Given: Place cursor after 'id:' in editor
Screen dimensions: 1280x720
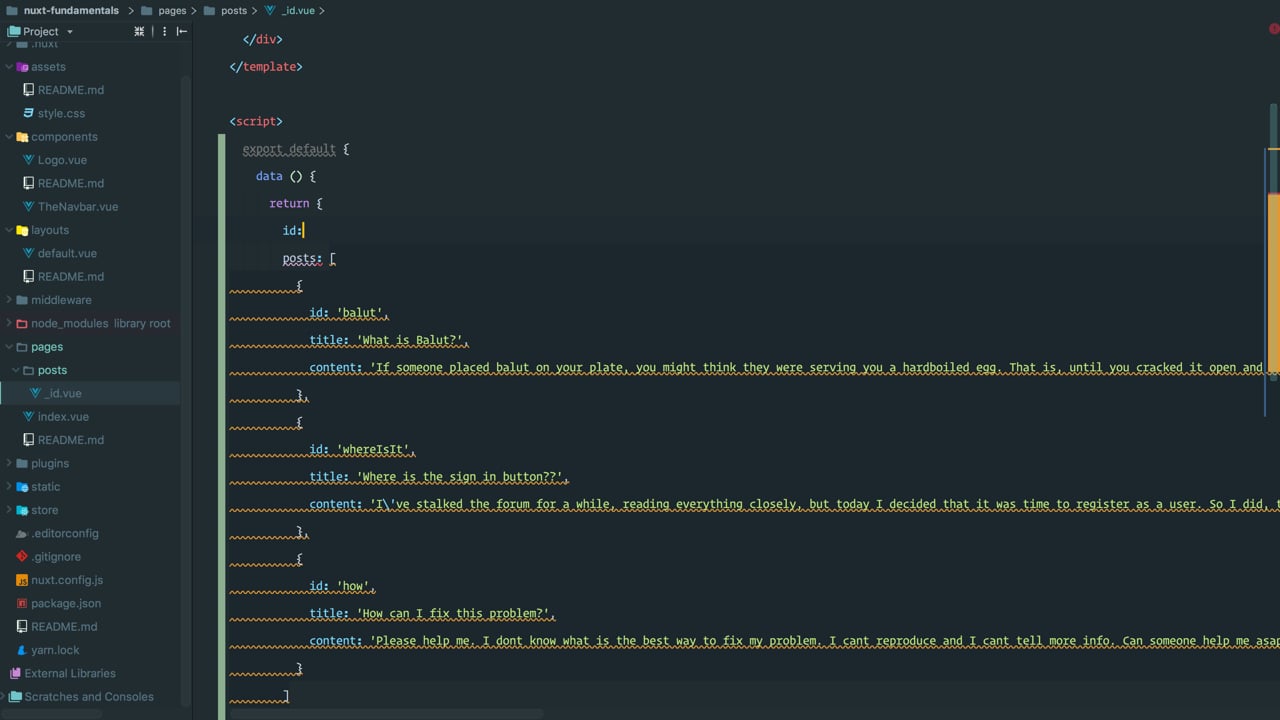Looking at the screenshot, I should [303, 231].
